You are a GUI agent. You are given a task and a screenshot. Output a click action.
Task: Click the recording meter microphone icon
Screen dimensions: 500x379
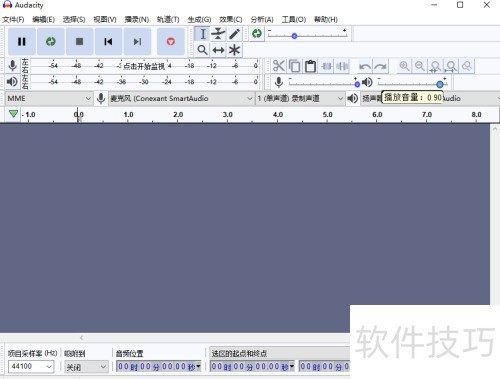(x=13, y=66)
